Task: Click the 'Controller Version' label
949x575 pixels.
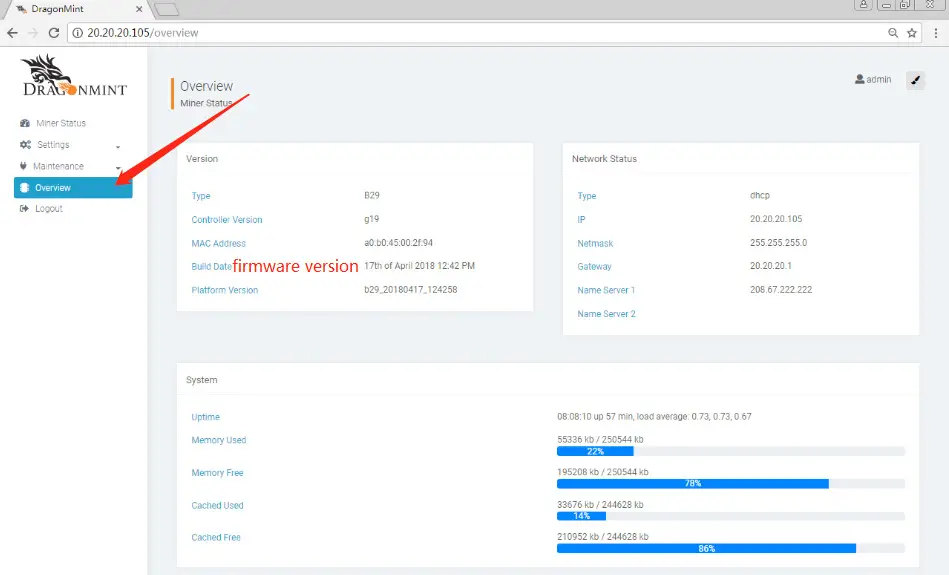Action: pyautogui.click(x=227, y=220)
